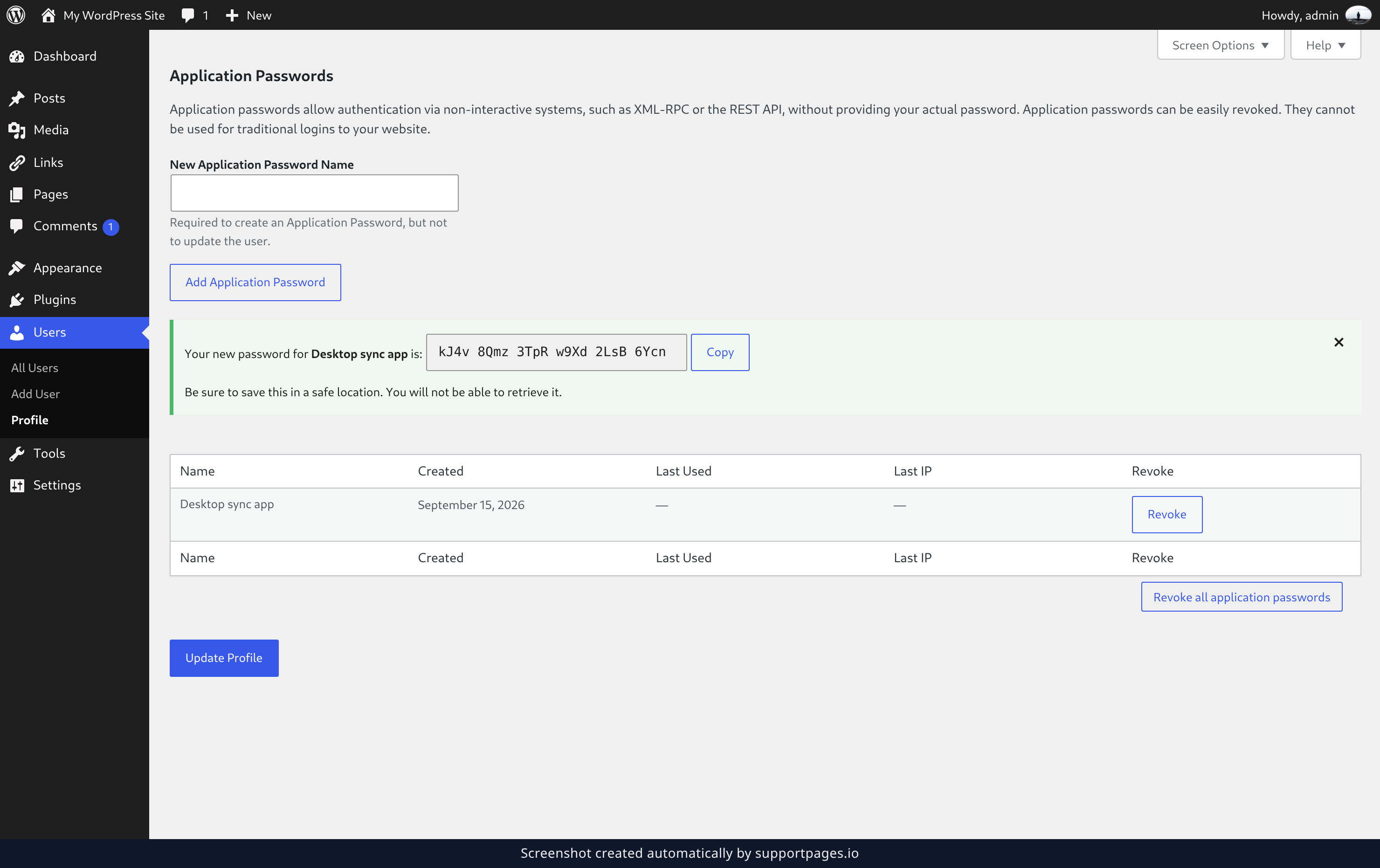This screenshot has height=868, width=1380.
Task: Click the Media icon in sidebar
Action: click(x=17, y=130)
